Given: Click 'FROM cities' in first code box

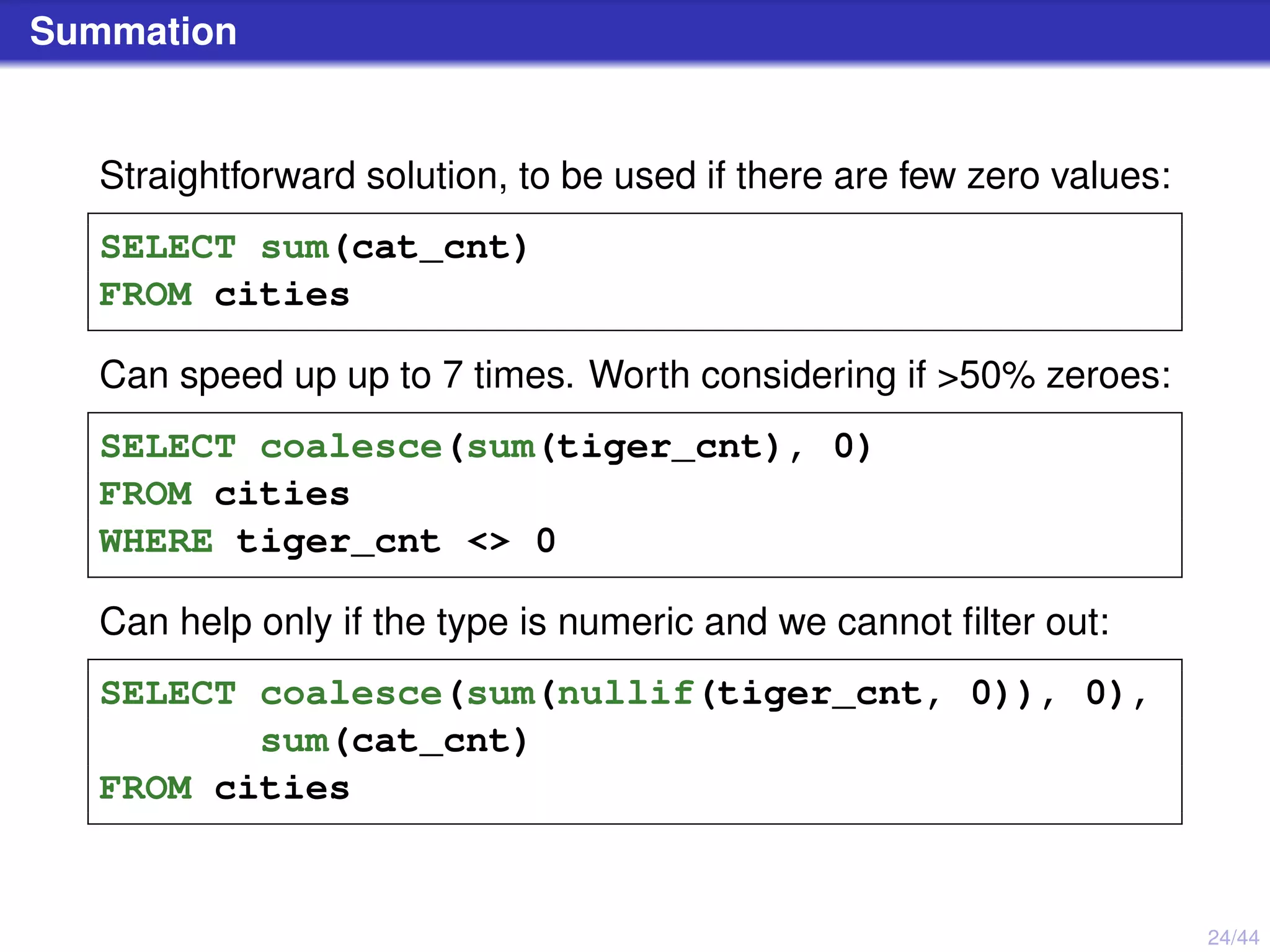Looking at the screenshot, I should [224, 294].
